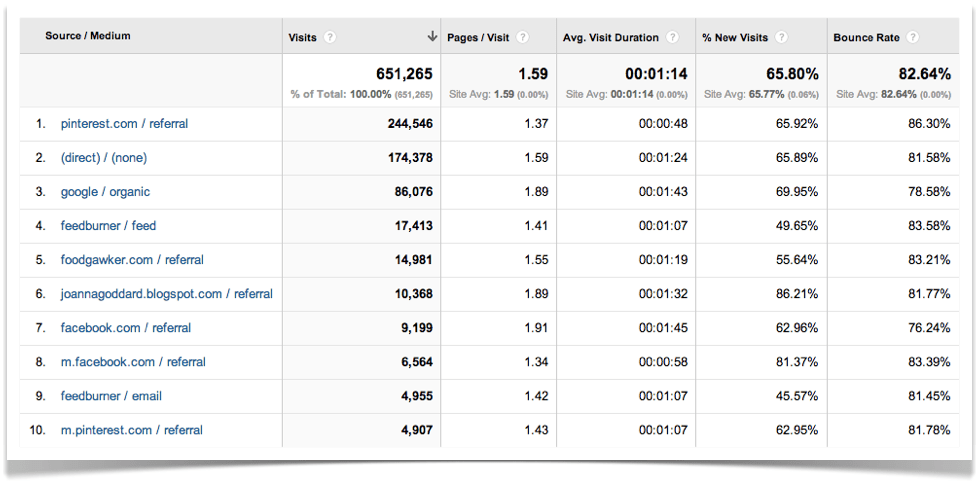Show Bounce Rate help tooltip icon
This screenshot has width=979, height=488.
(912, 38)
